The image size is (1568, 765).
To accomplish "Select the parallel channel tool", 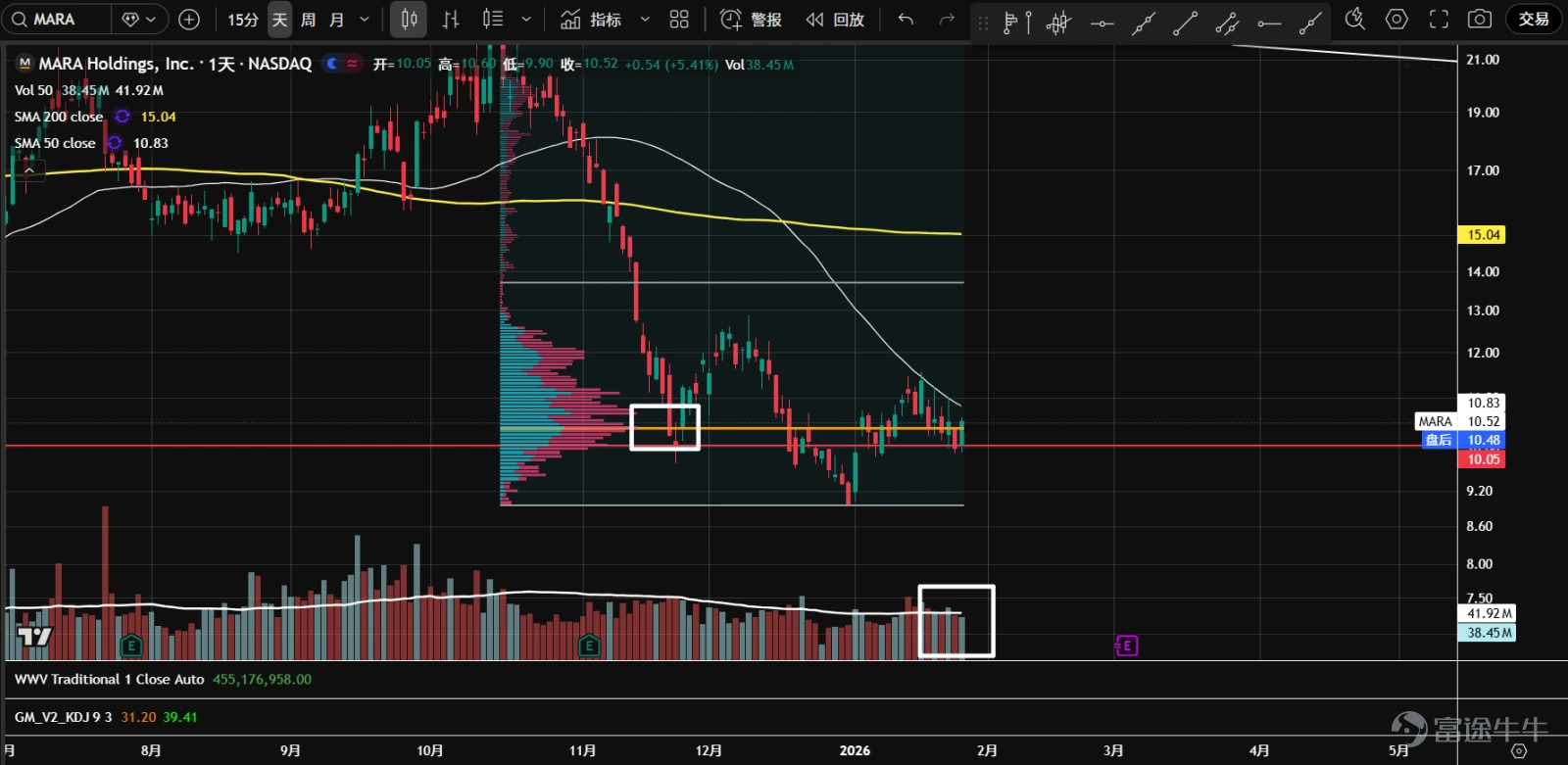I will [x=1227, y=23].
